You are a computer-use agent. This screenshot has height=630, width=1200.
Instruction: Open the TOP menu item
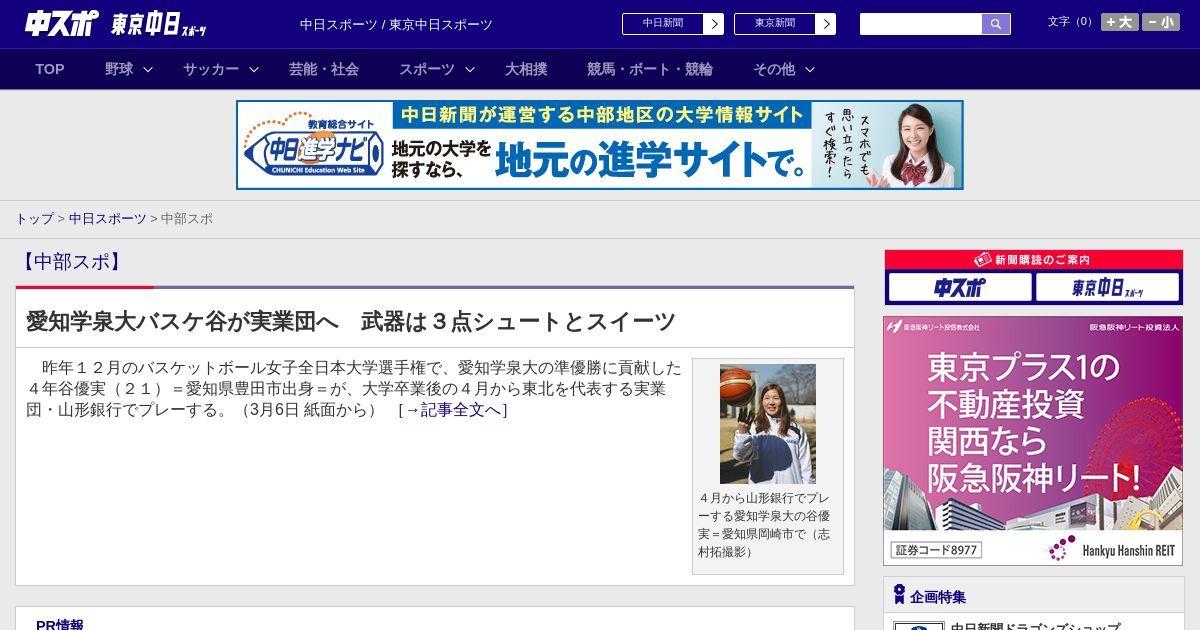(x=50, y=69)
